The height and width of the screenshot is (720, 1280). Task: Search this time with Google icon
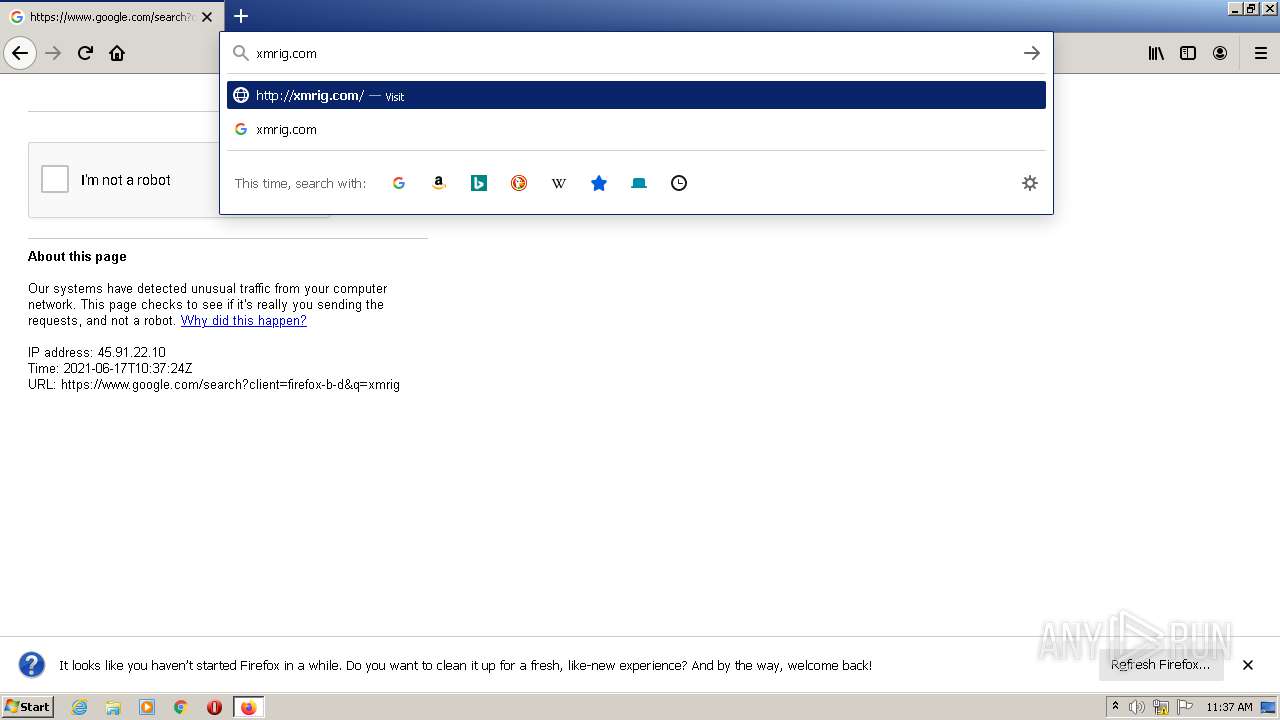399,183
